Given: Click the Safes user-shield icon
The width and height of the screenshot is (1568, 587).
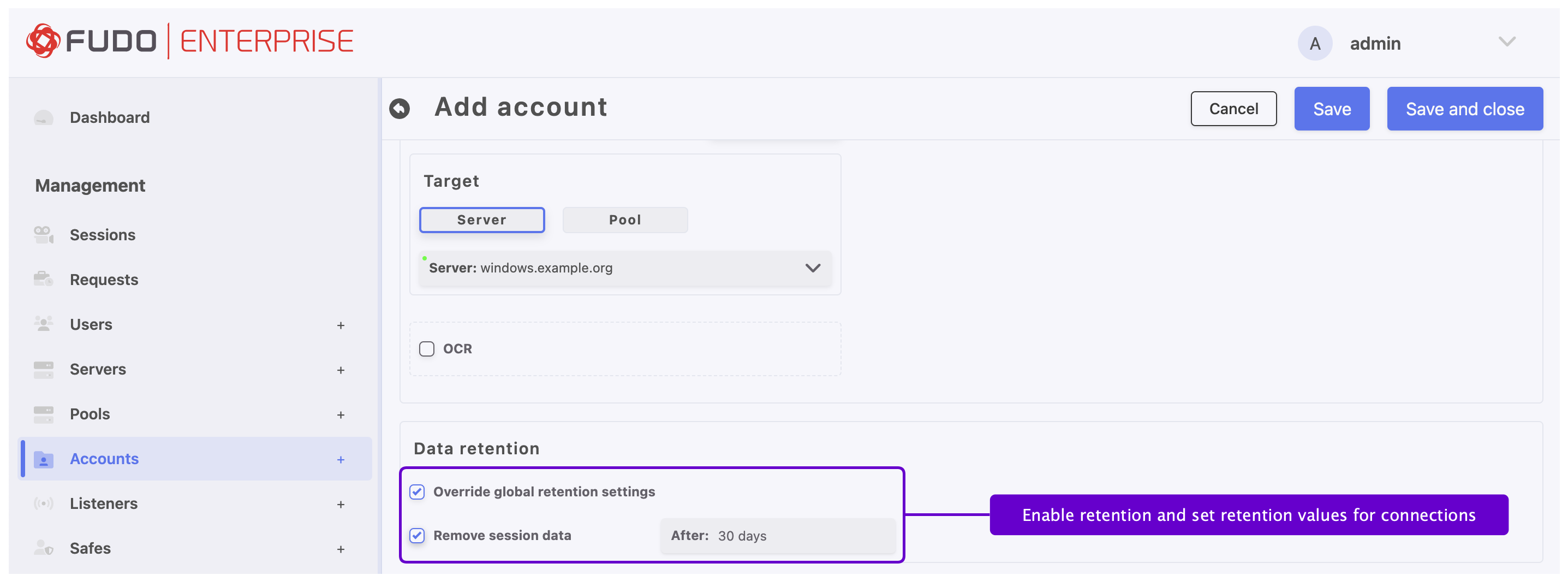Looking at the screenshot, I should [43, 548].
